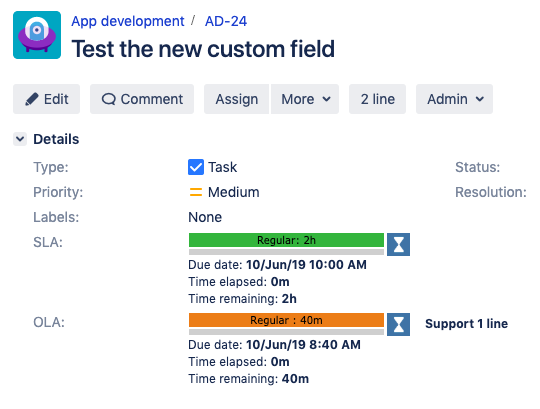Open the App development breadcrumb link
This screenshot has height=409, width=540.
128,21
